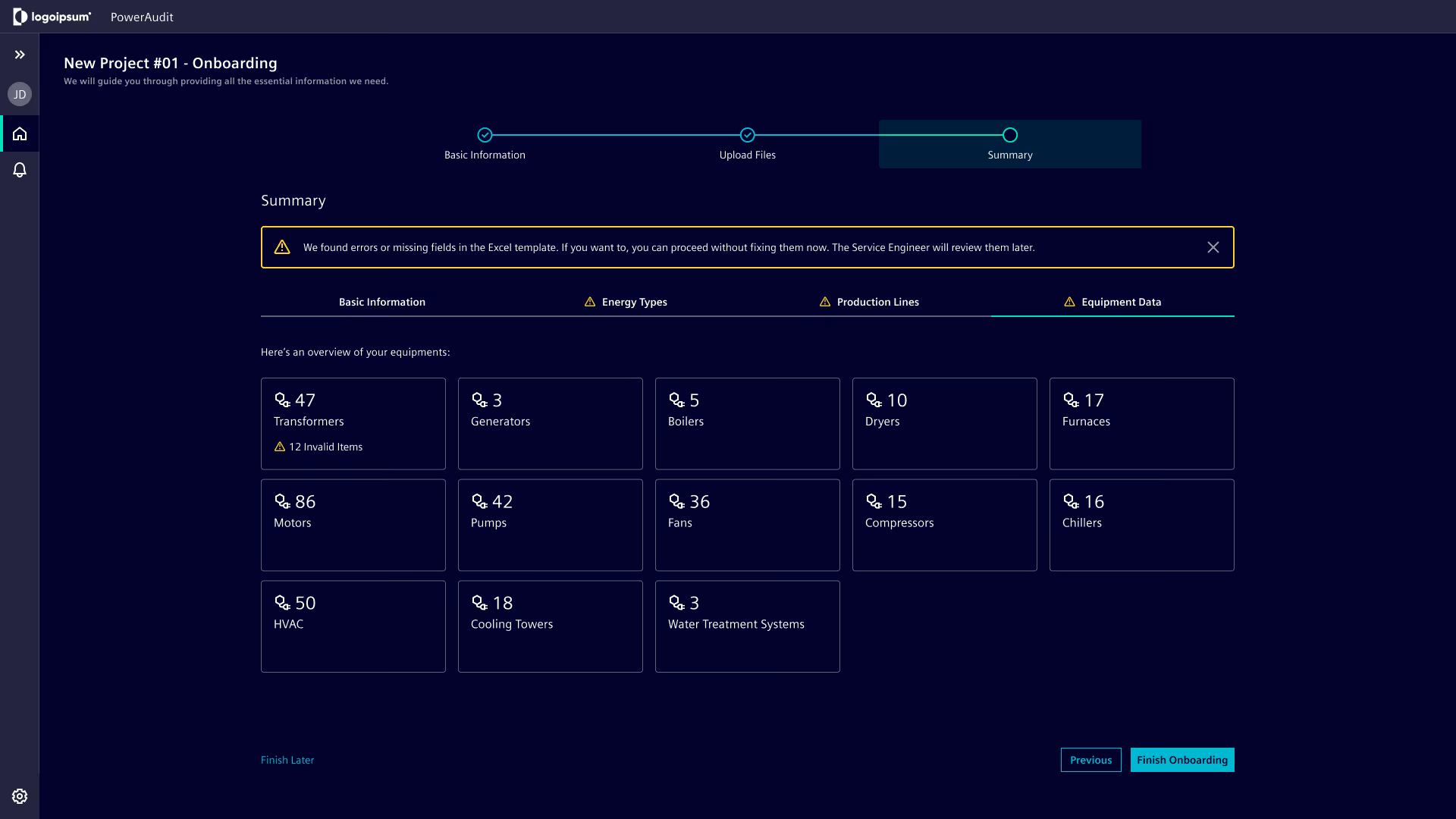Switch to Basic Information summary tab
Viewport: 1456px width, 819px height.
pyautogui.click(x=382, y=302)
